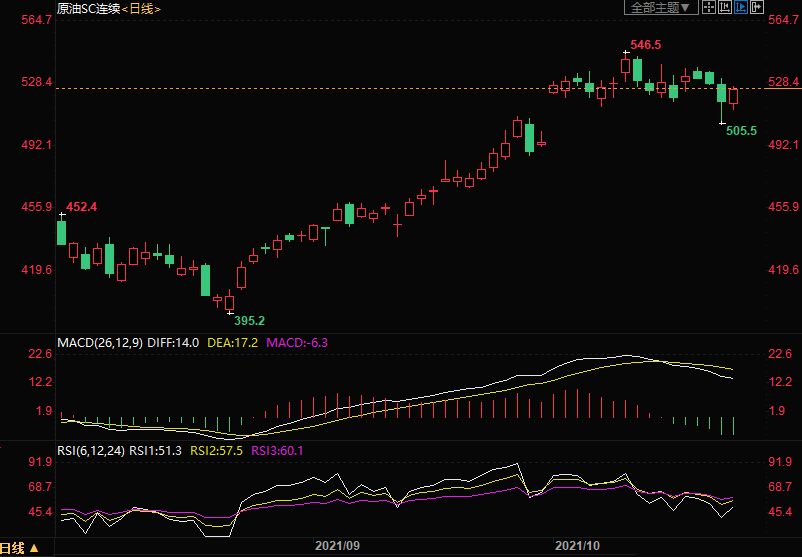Open the 全部主题 theme dropdown
The width and height of the screenshot is (802, 557).
[660, 8]
